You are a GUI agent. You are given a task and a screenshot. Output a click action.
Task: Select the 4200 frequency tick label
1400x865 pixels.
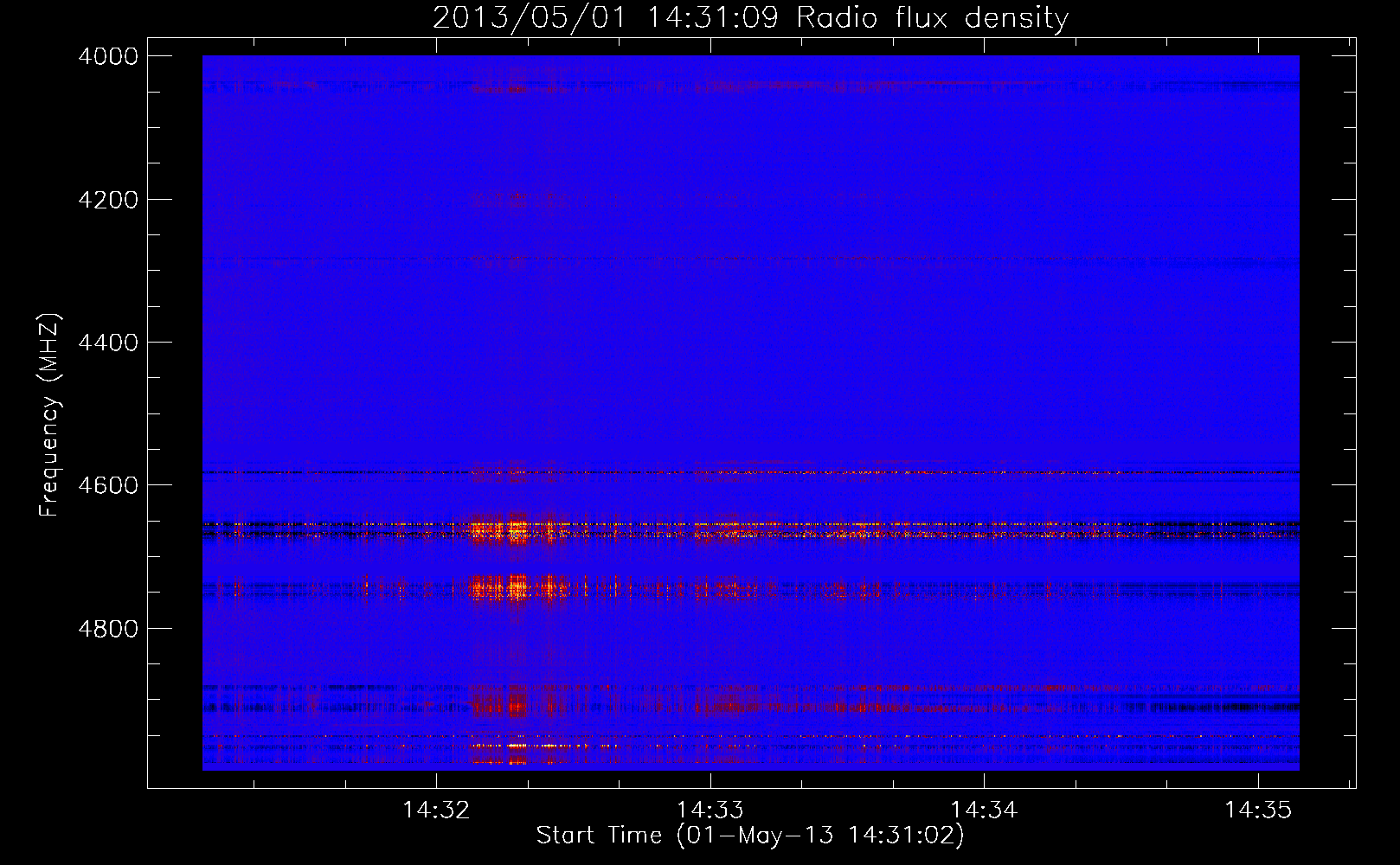click(x=108, y=200)
